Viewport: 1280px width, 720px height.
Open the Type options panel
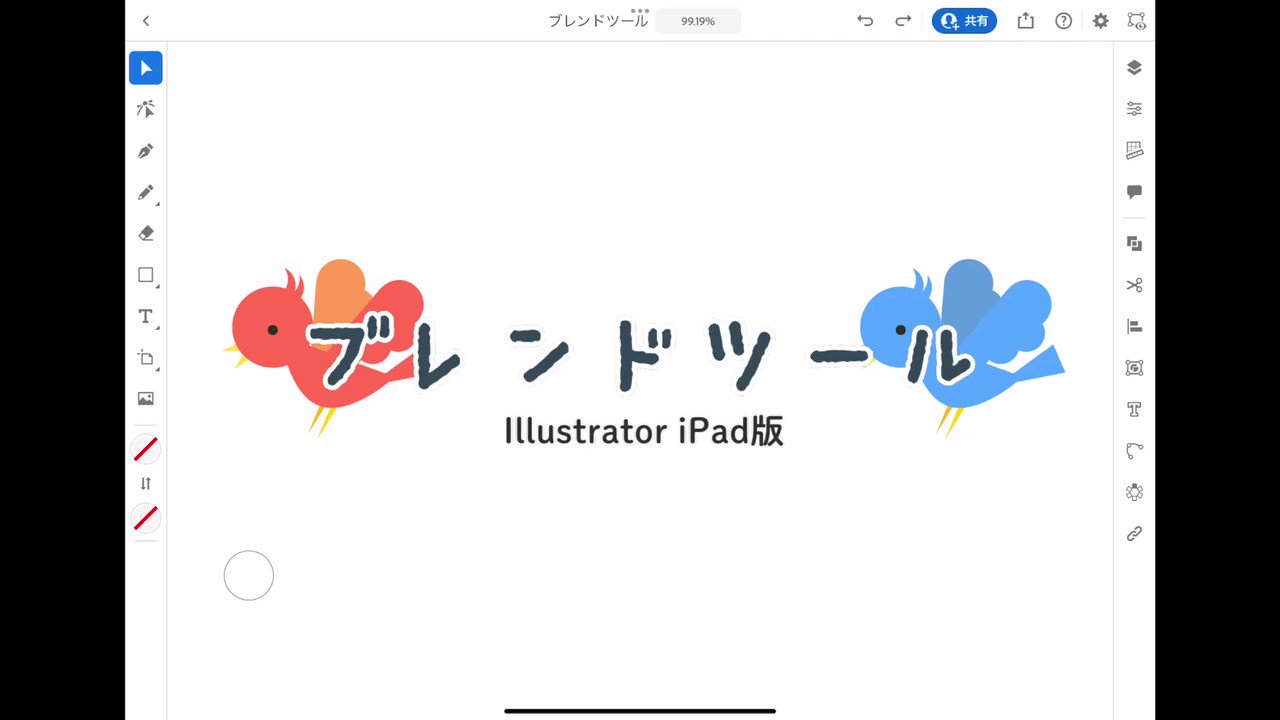[1134, 409]
